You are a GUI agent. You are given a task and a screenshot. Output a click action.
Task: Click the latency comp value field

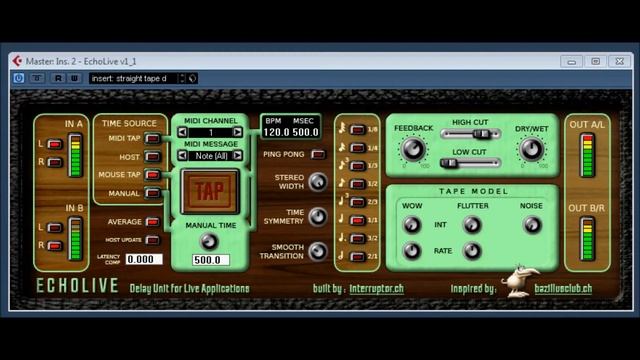point(144,259)
